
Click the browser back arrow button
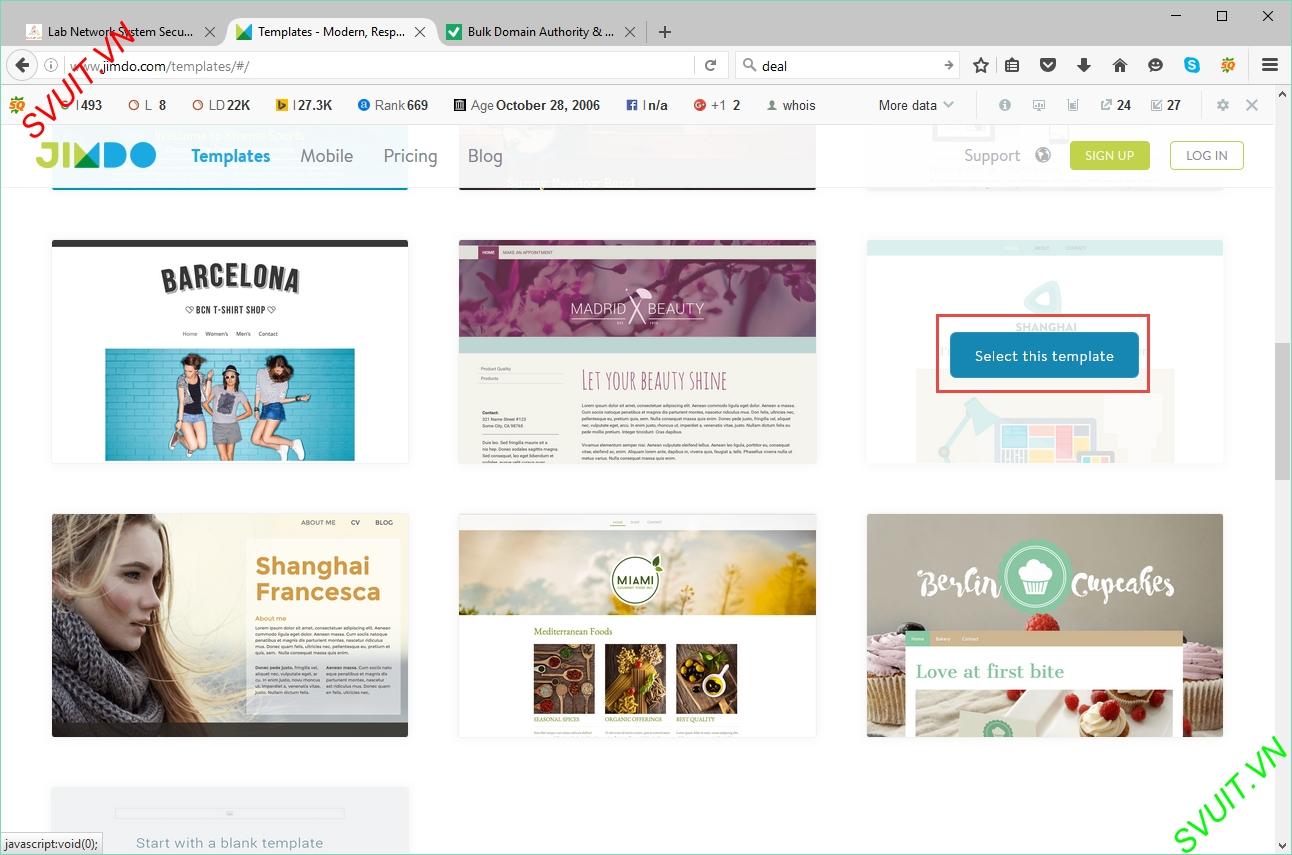[21, 65]
